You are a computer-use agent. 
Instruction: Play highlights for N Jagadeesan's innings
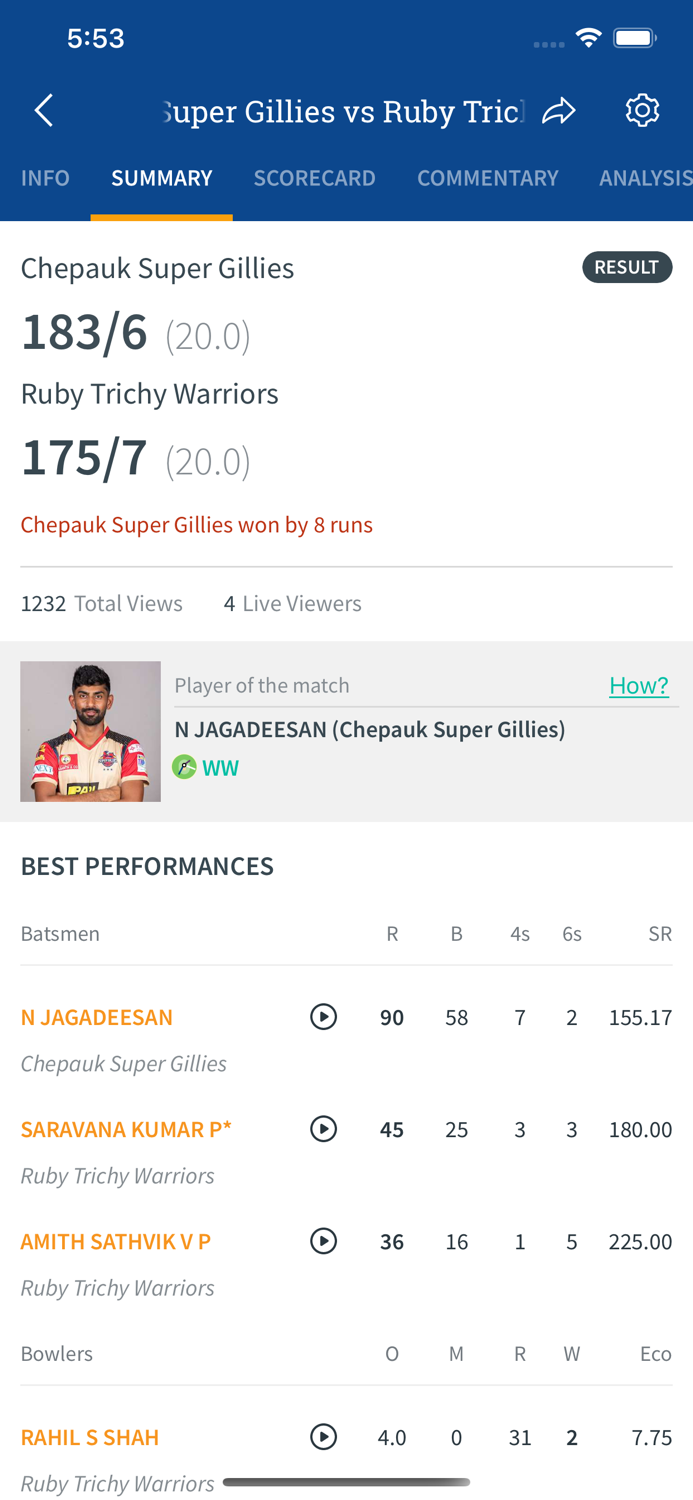[324, 1015]
